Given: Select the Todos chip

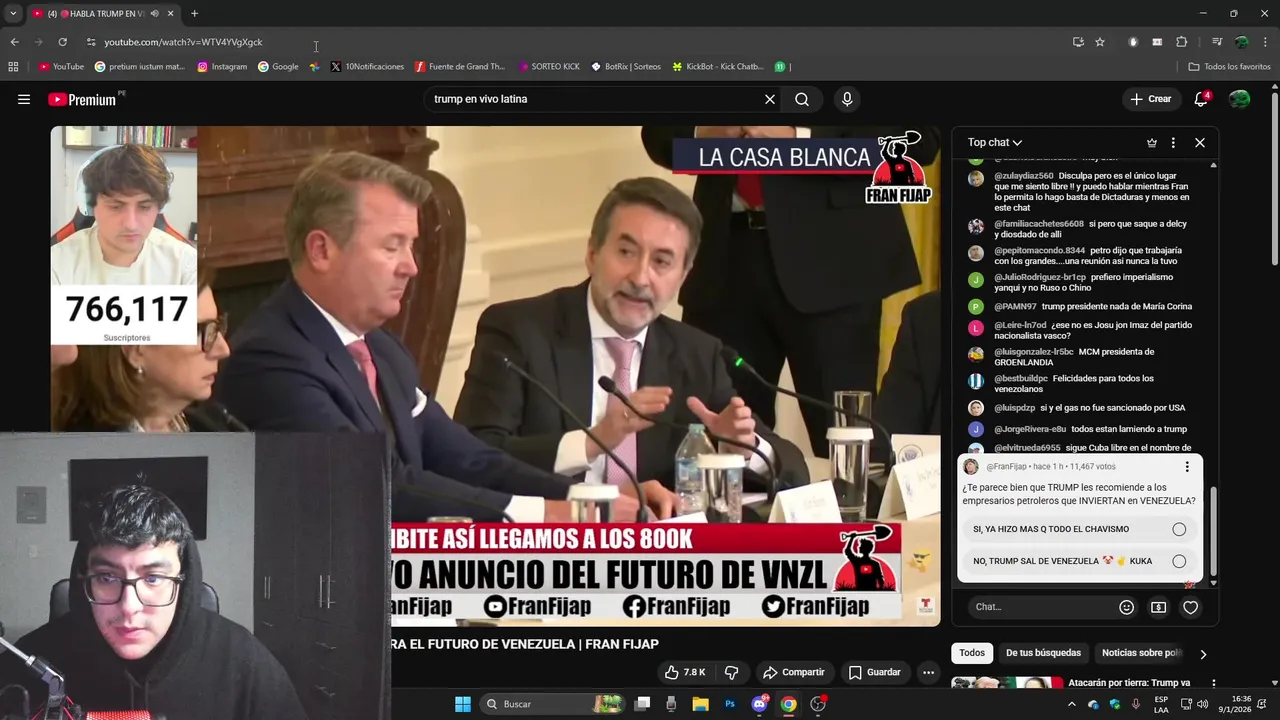Looking at the screenshot, I should [x=972, y=653].
